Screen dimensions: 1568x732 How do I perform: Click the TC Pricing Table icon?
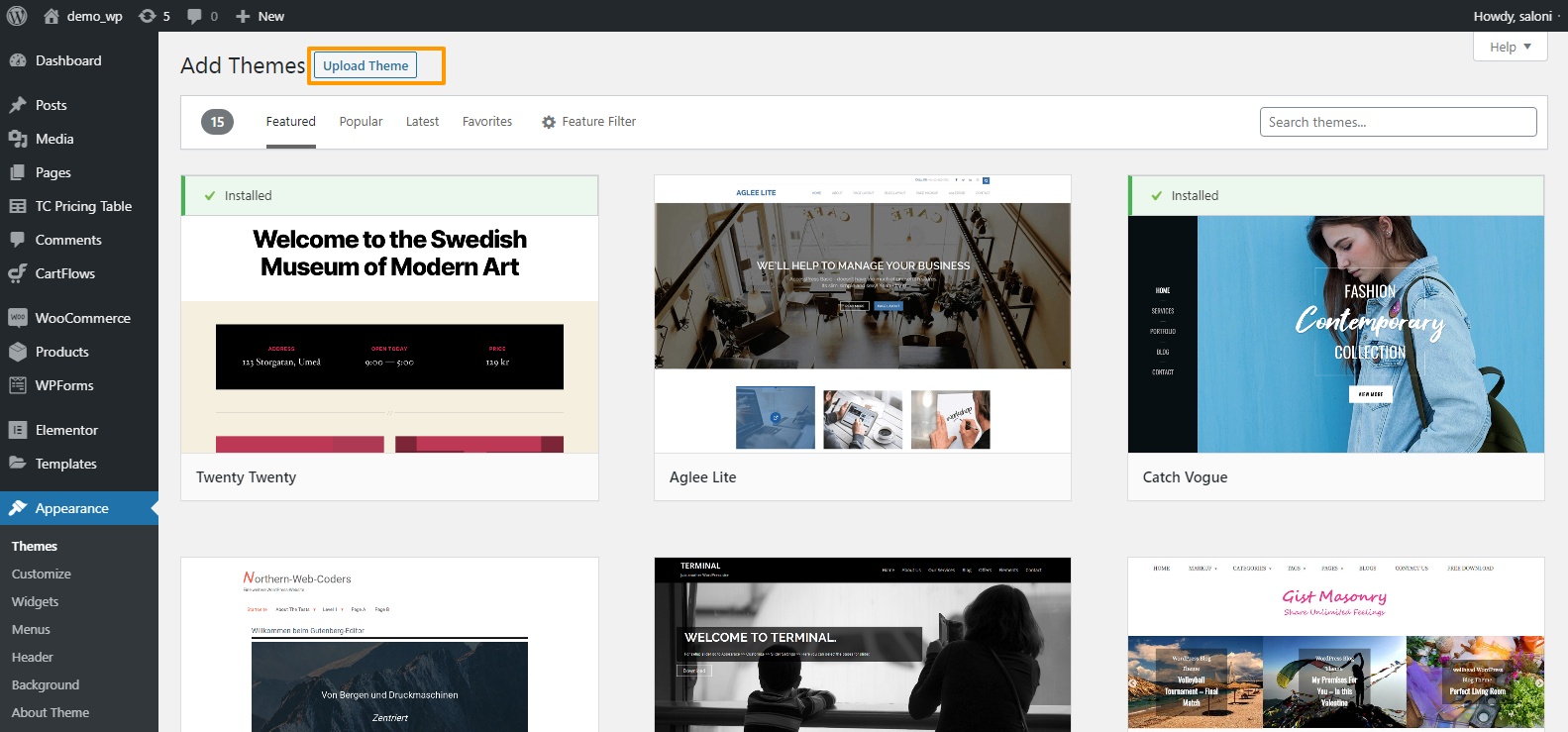tap(18, 206)
